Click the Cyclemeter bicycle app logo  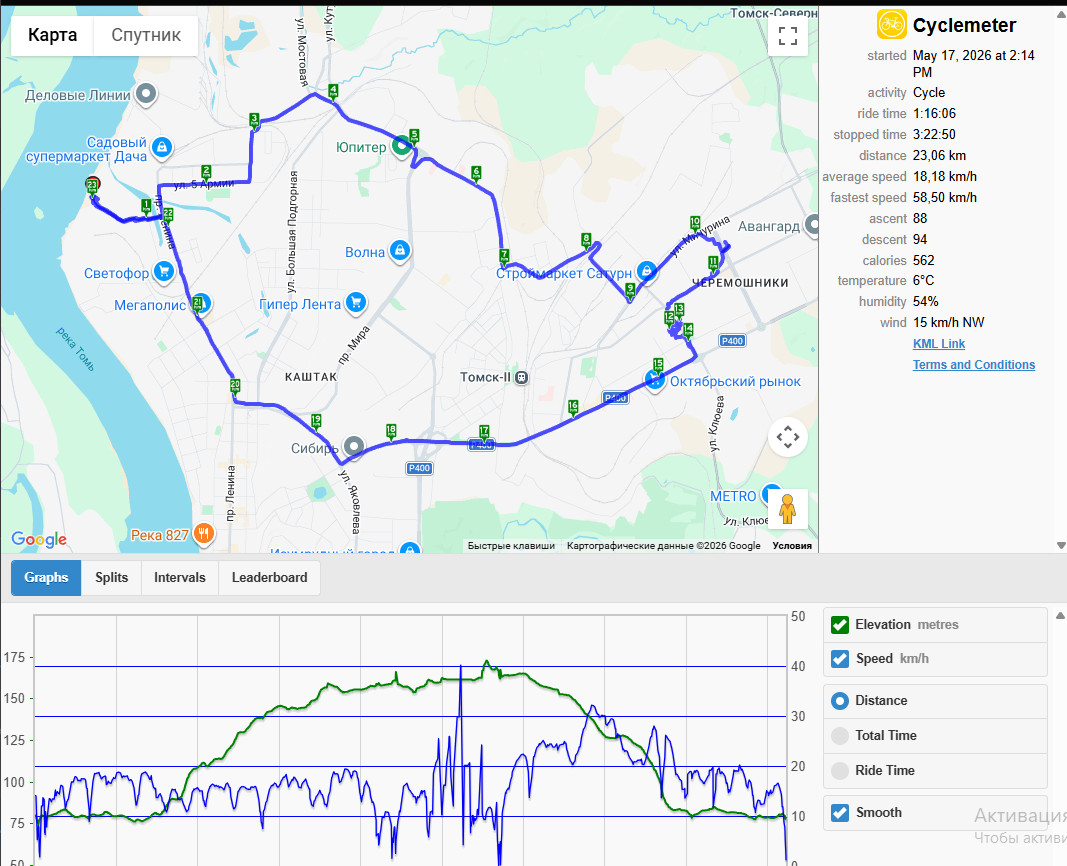pyautogui.click(x=891, y=25)
